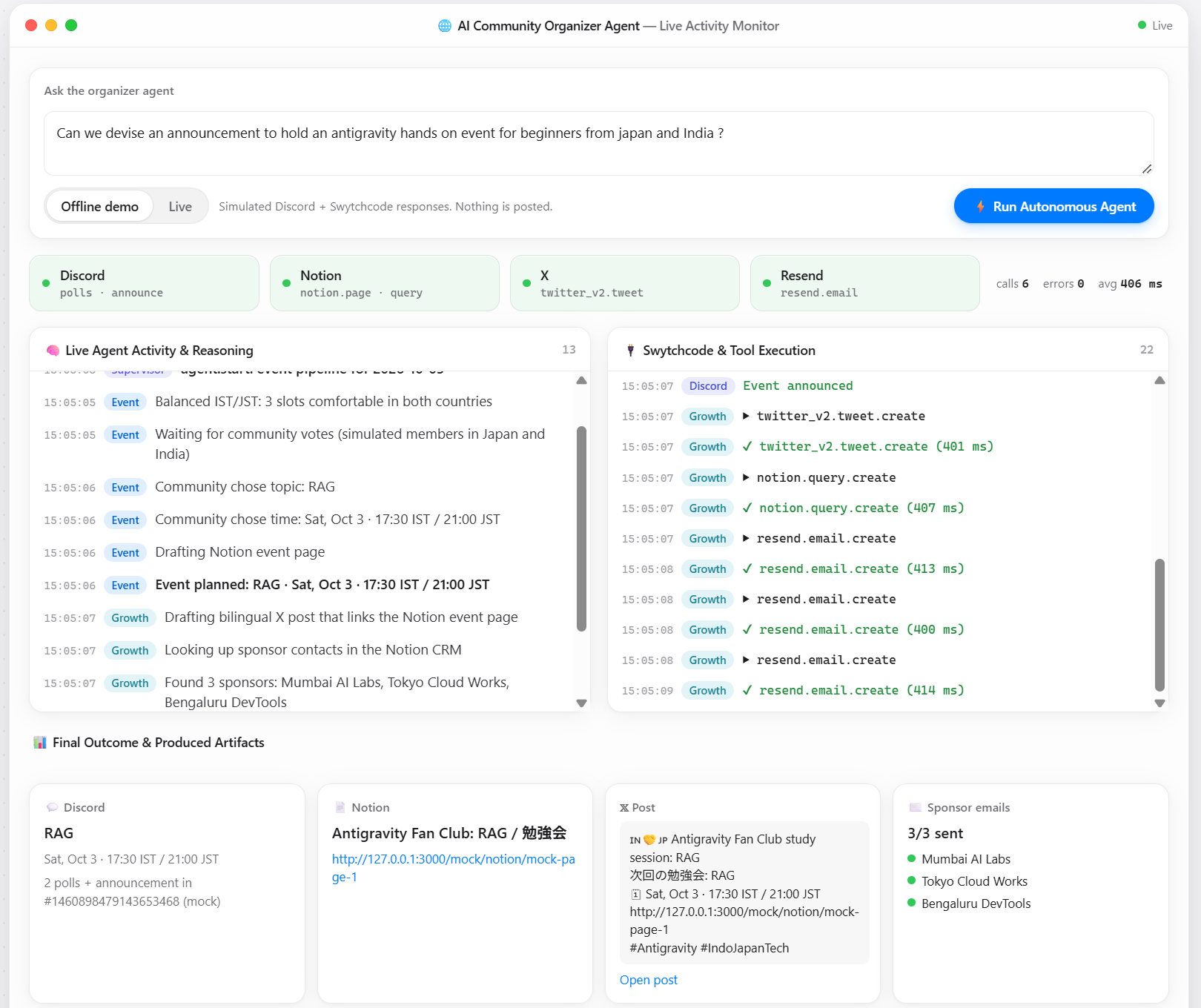
Task: Click the Tool Execution panel scrollbar thumb
Action: (1159, 625)
